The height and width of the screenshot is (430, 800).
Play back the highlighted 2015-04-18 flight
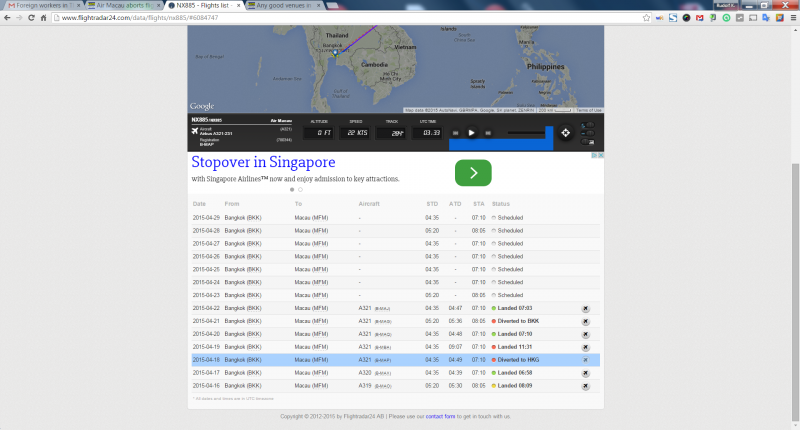(x=585, y=360)
